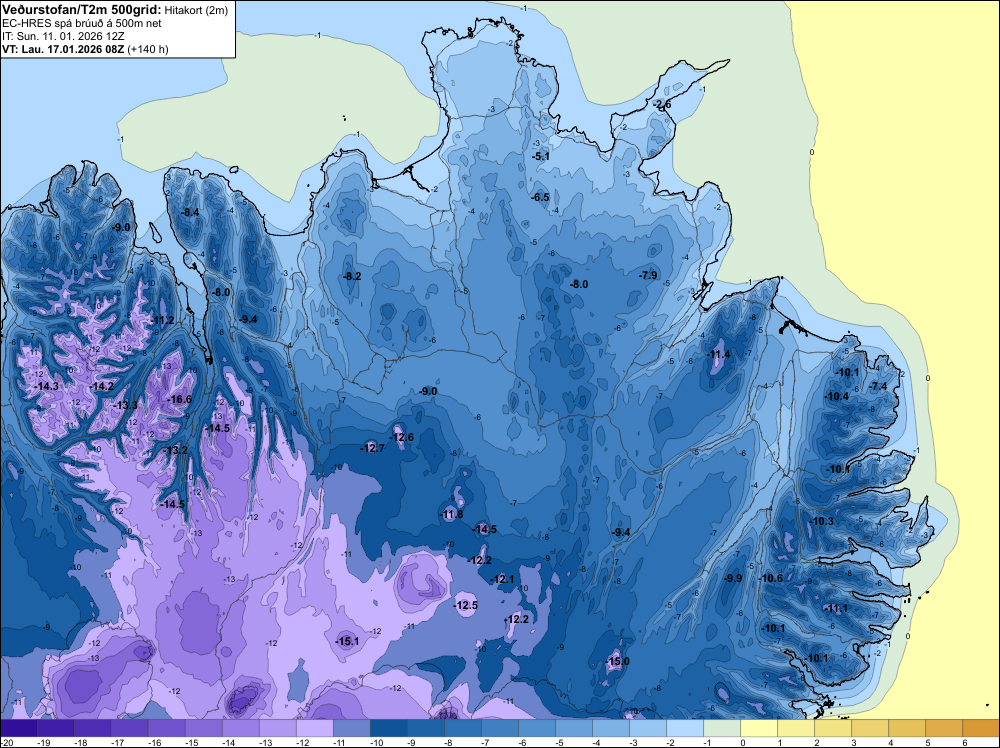The height and width of the screenshot is (748, 1000).
Task: Click the valid time 'VT: Lau. 17.01.2026 08Z (+140 h)'
Action: coord(85,49)
